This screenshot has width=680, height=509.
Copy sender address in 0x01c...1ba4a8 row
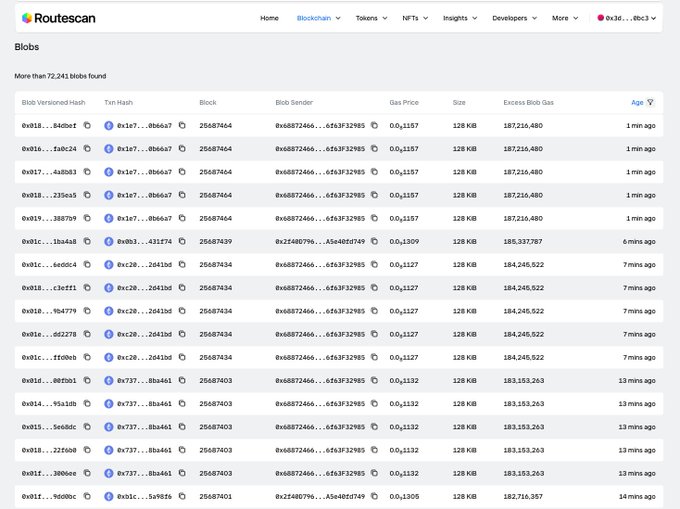pyautogui.click(x=374, y=241)
